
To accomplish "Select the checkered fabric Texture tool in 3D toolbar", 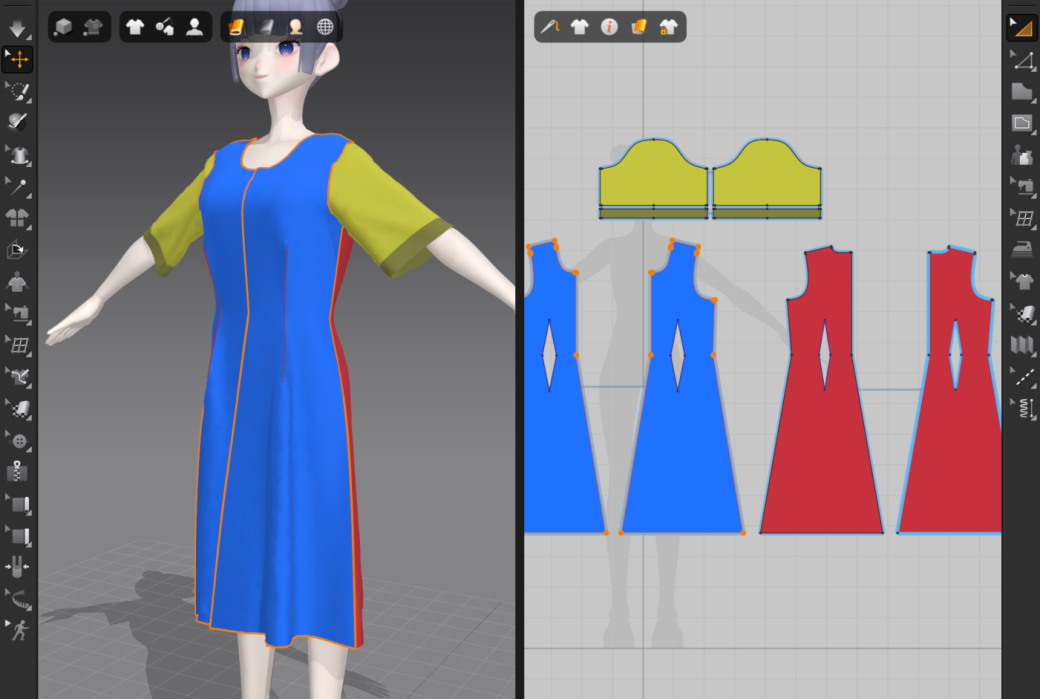I will 18,409.
